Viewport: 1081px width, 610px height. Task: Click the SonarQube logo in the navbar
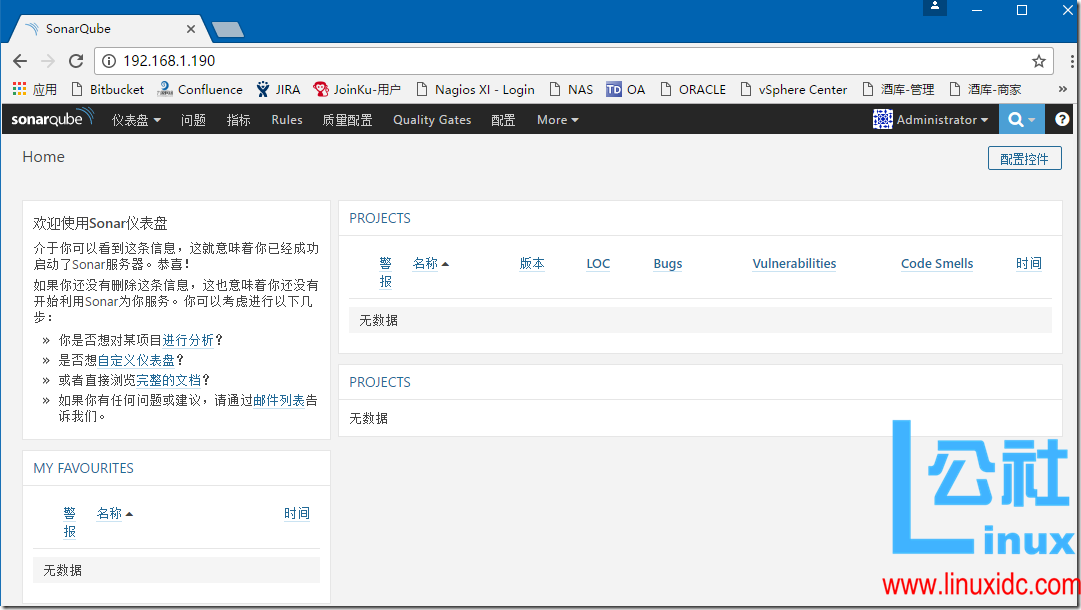coord(51,119)
